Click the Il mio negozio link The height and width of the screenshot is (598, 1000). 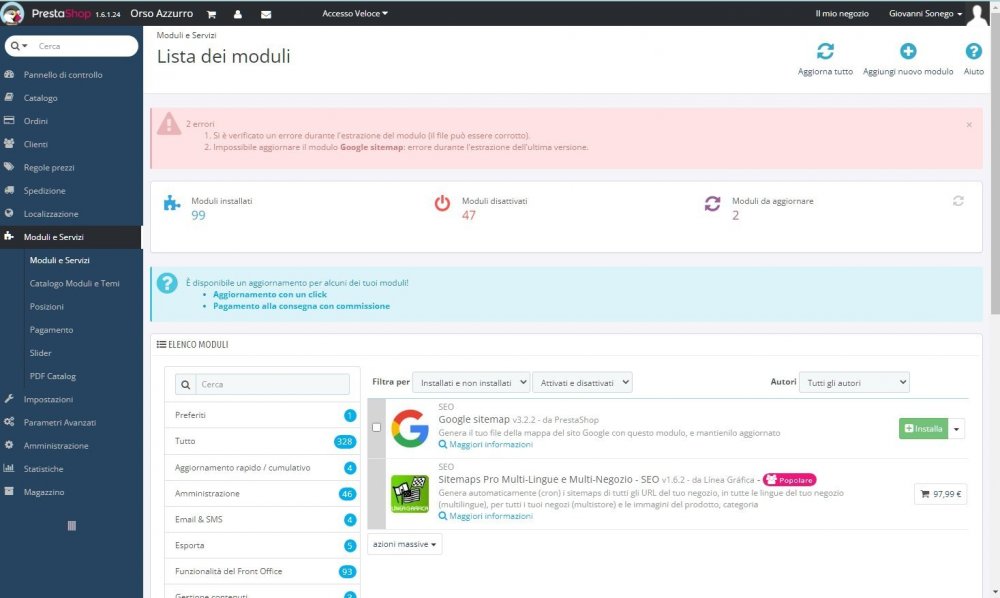coord(842,13)
